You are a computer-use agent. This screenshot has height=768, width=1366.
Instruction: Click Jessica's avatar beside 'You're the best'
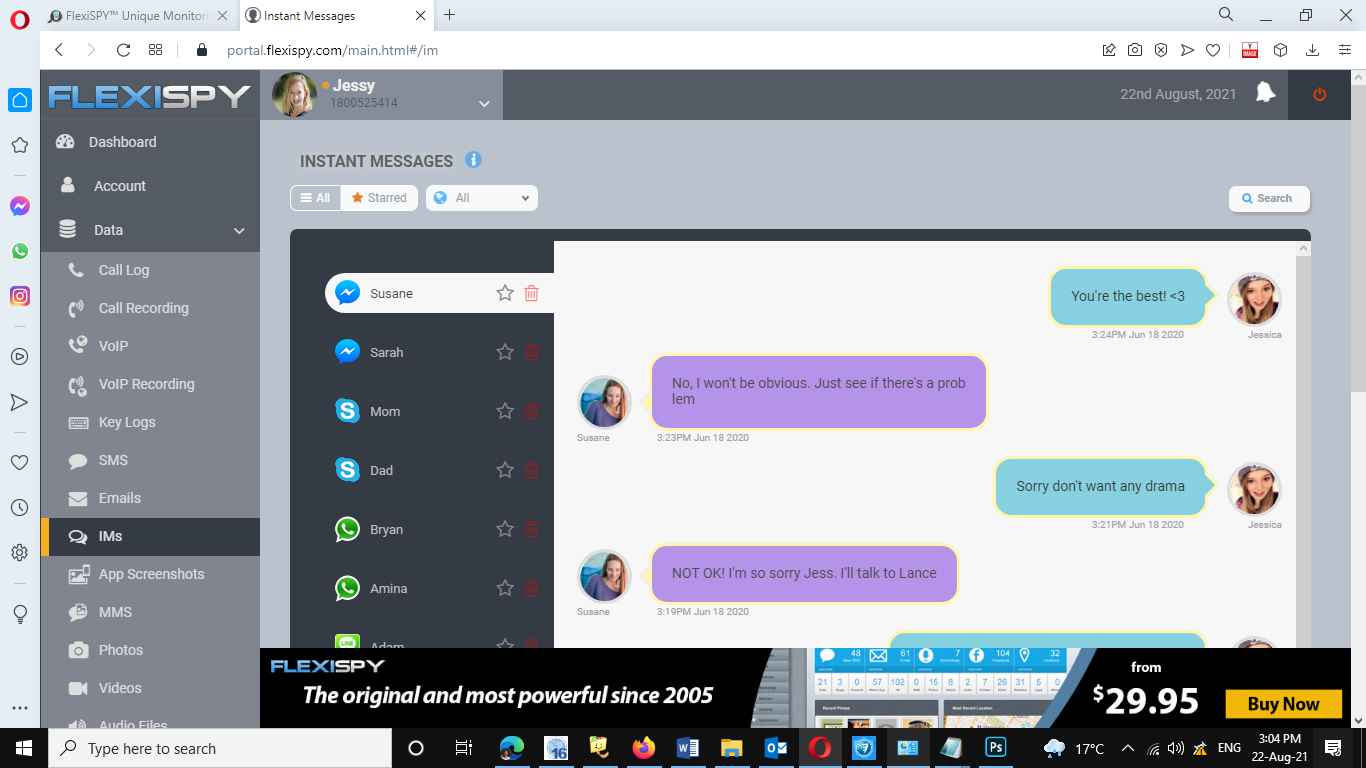(x=1254, y=299)
